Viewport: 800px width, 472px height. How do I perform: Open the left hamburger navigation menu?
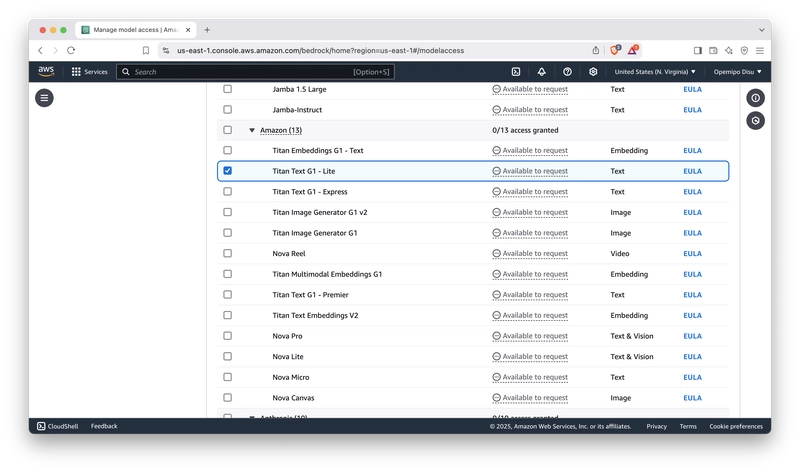click(x=44, y=98)
